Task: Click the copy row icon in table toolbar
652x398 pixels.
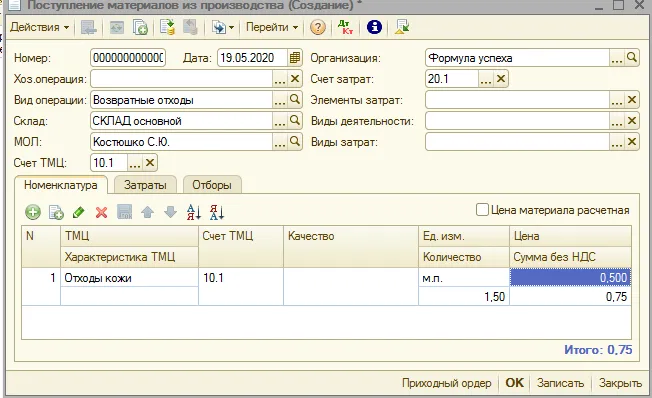Action: click(56, 212)
